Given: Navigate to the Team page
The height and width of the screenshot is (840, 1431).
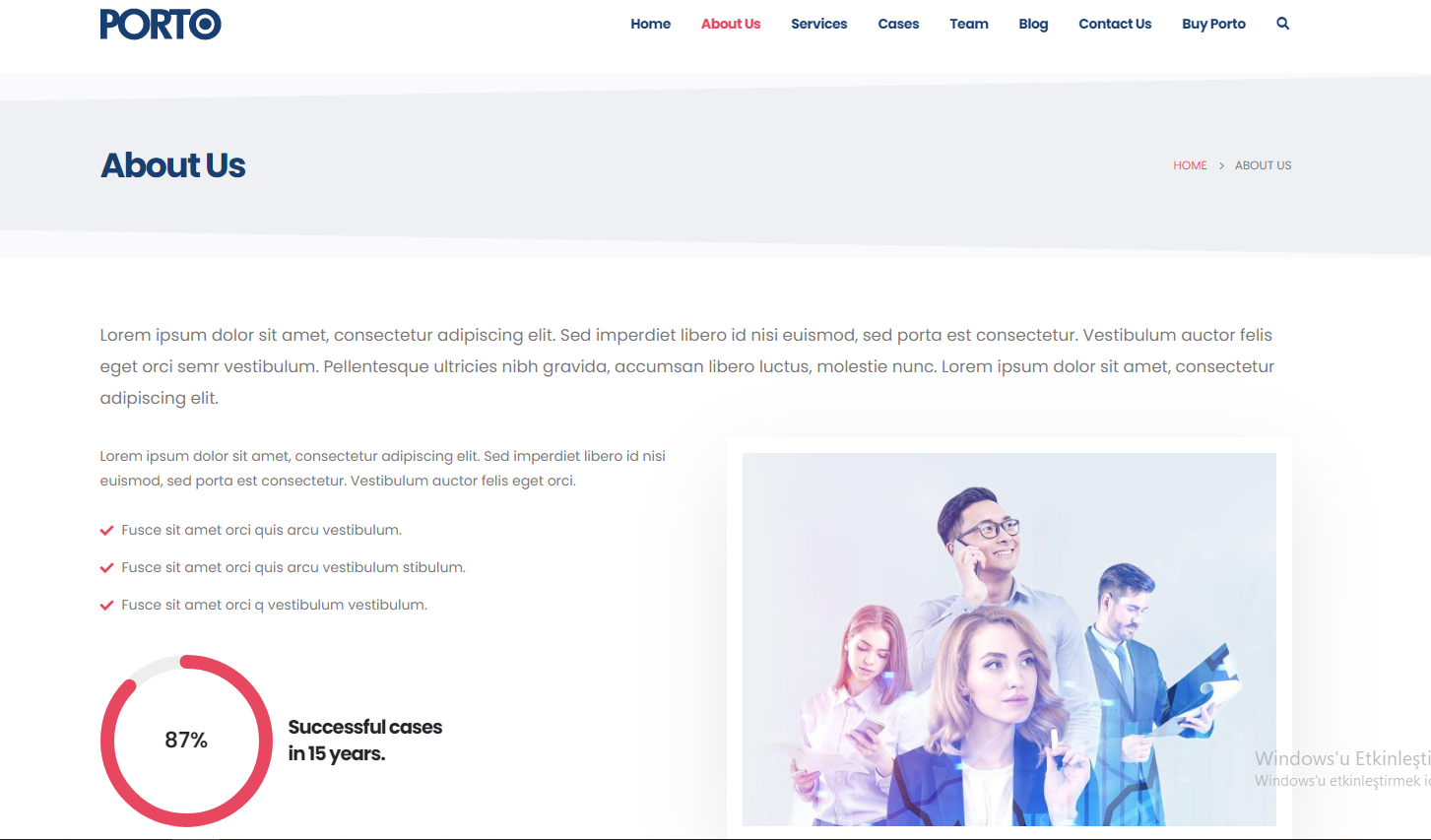Looking at the screenshot, I should 969,24.
